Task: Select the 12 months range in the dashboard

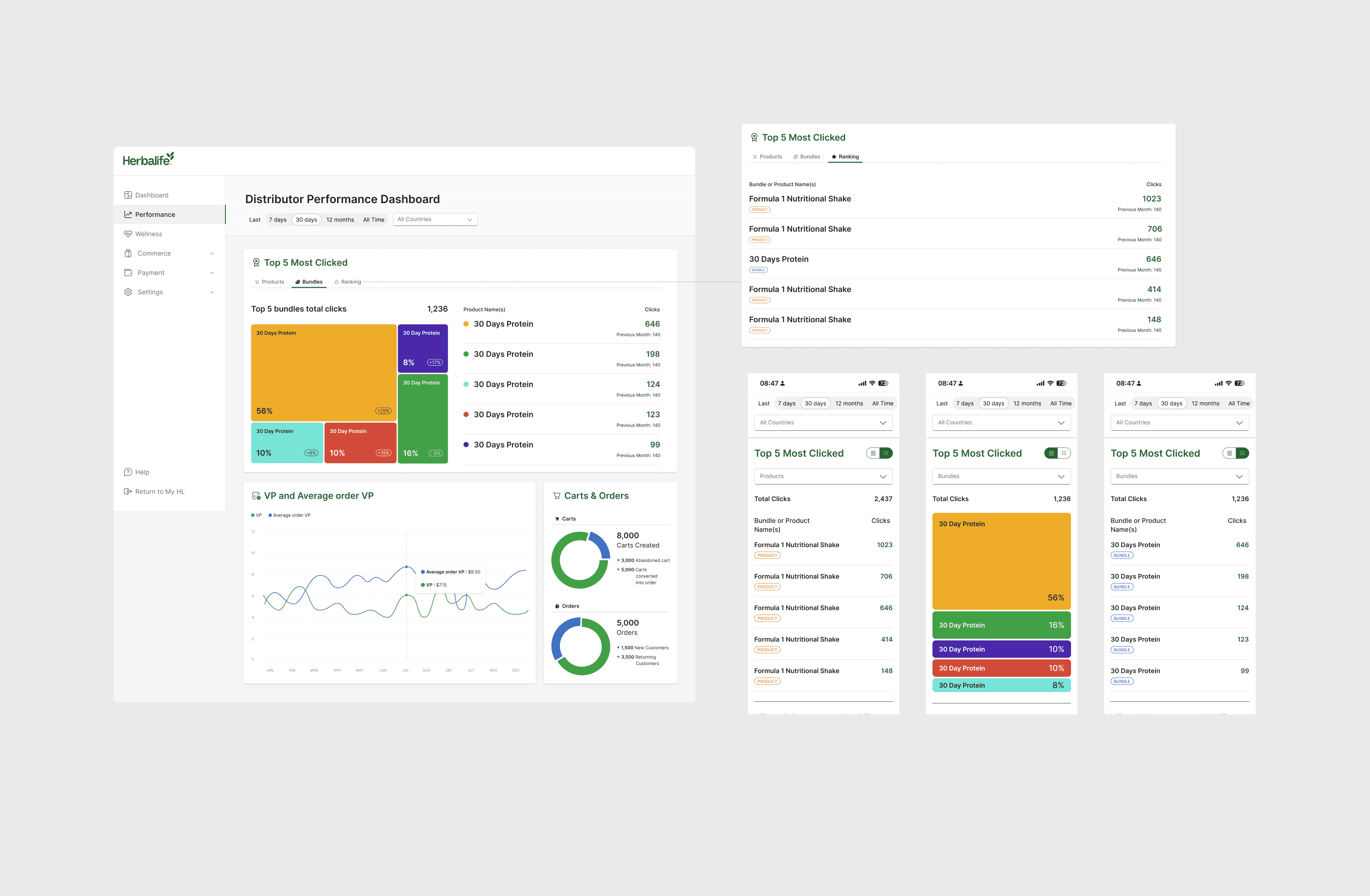Action: click(340, 220)
